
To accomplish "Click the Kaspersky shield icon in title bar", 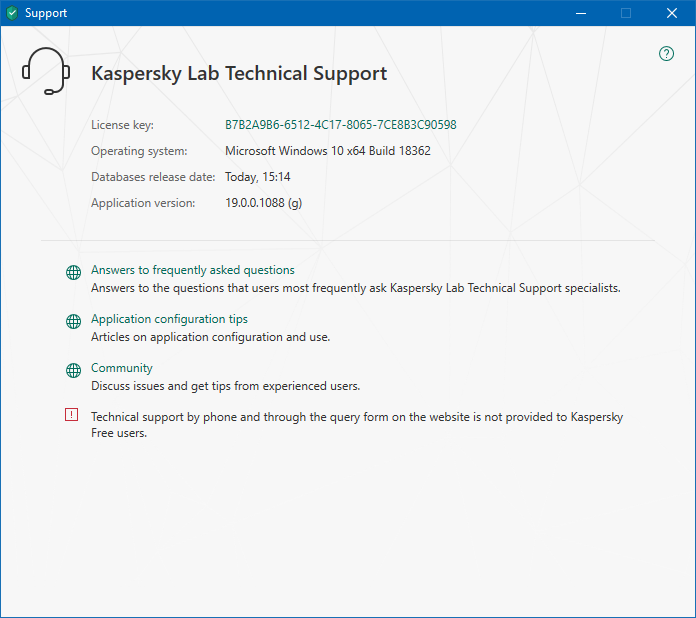I will tap(12, 13).
